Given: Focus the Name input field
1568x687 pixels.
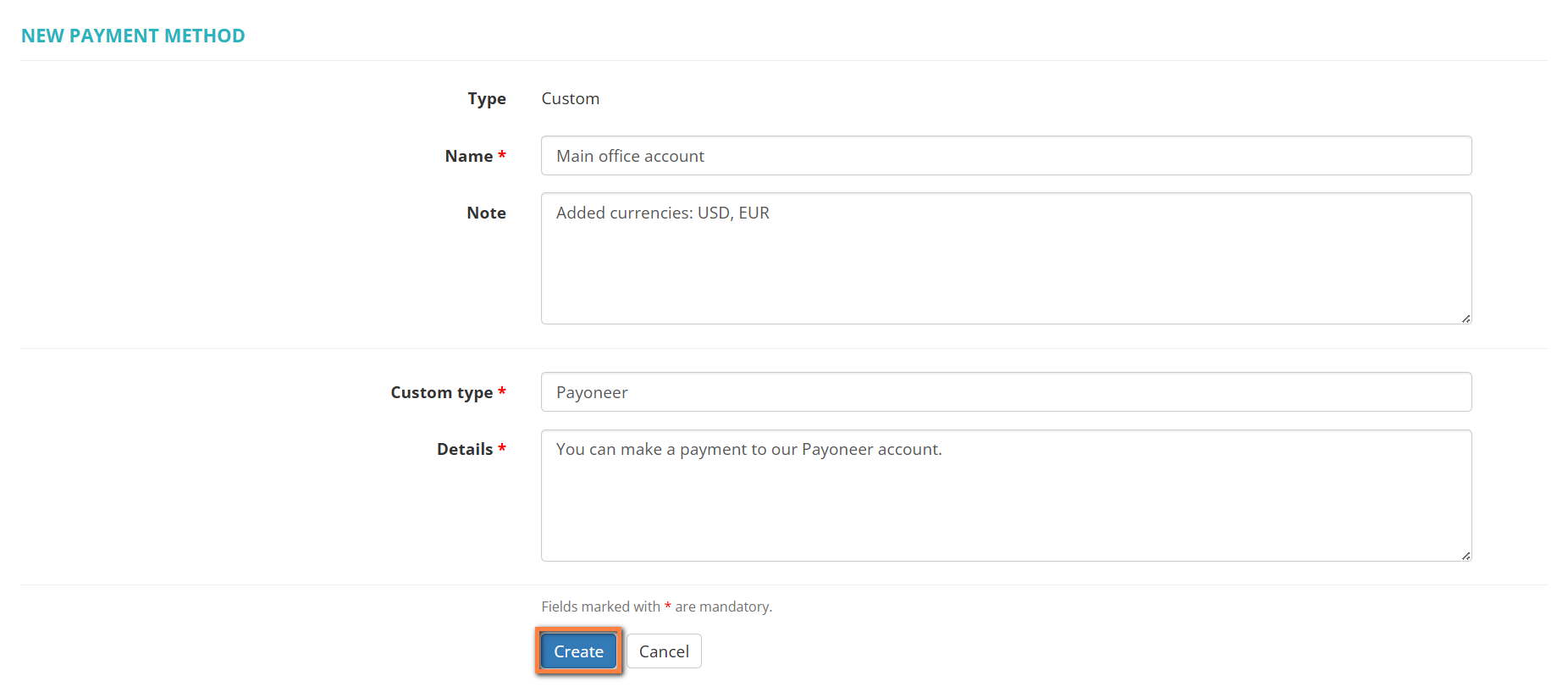Looking at the screenshot, I should coord(1006,156).
